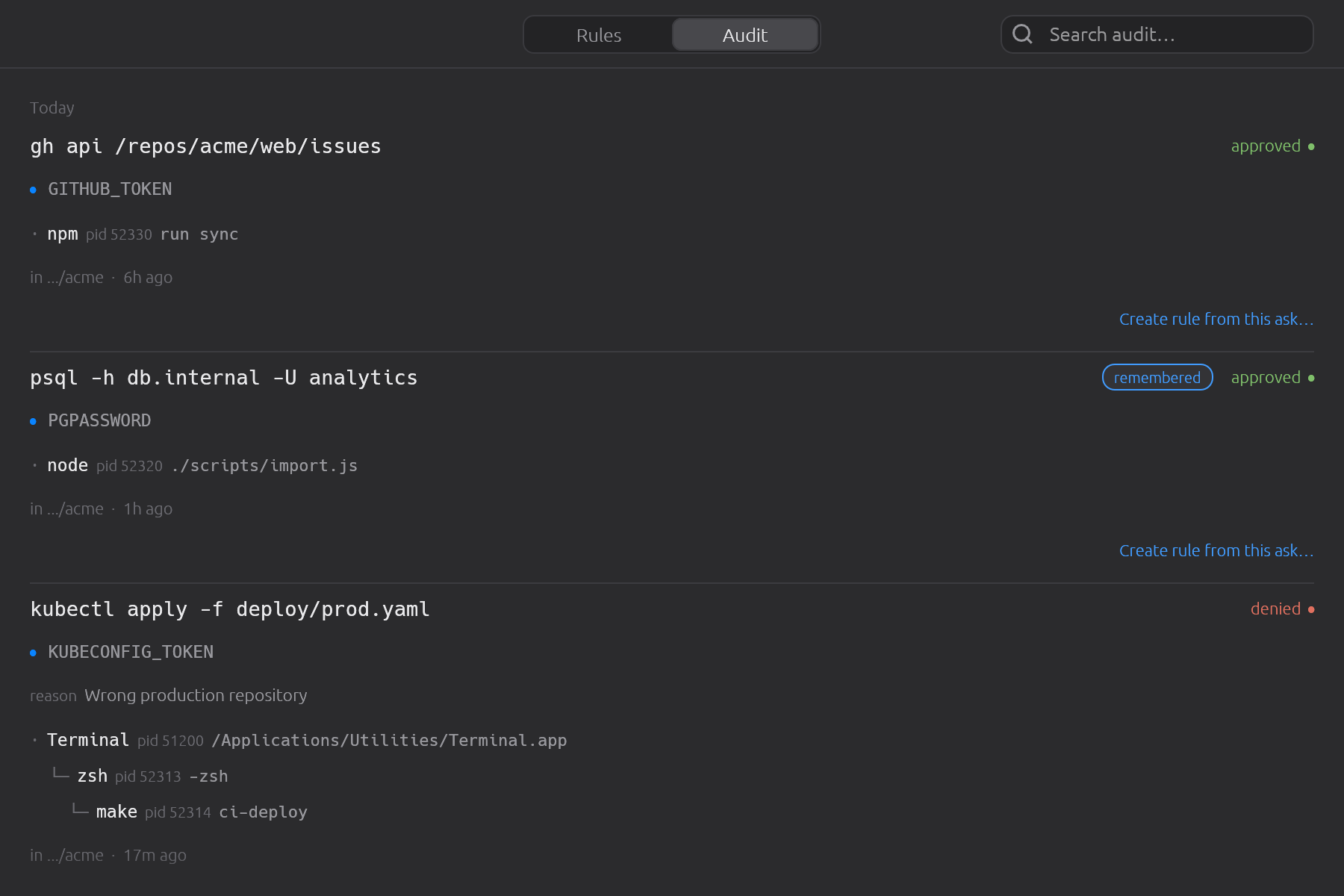This screenshot has width=1344, height=896.
Task: Click pid 52330 label
Action: [x=119, y=234]
